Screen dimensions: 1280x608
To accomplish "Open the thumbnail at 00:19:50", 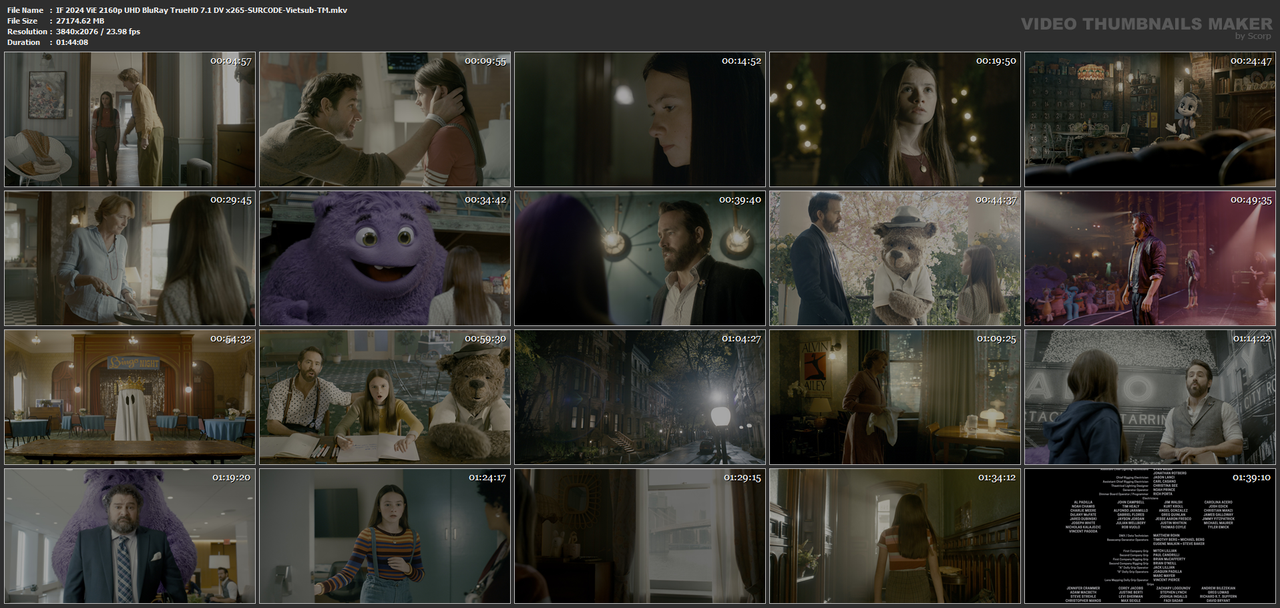I will point(895,120).
